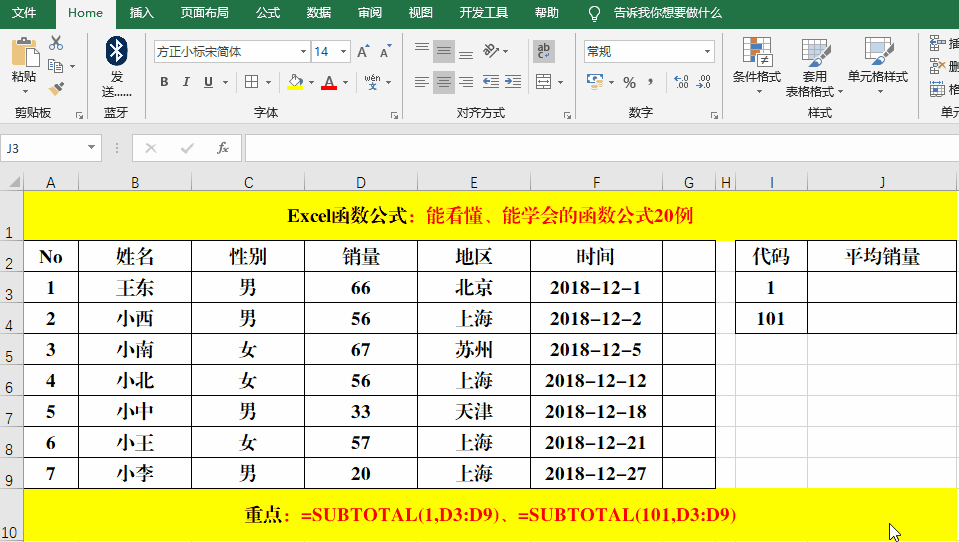
Task: Select column J header
Action: tap(882, 182)
